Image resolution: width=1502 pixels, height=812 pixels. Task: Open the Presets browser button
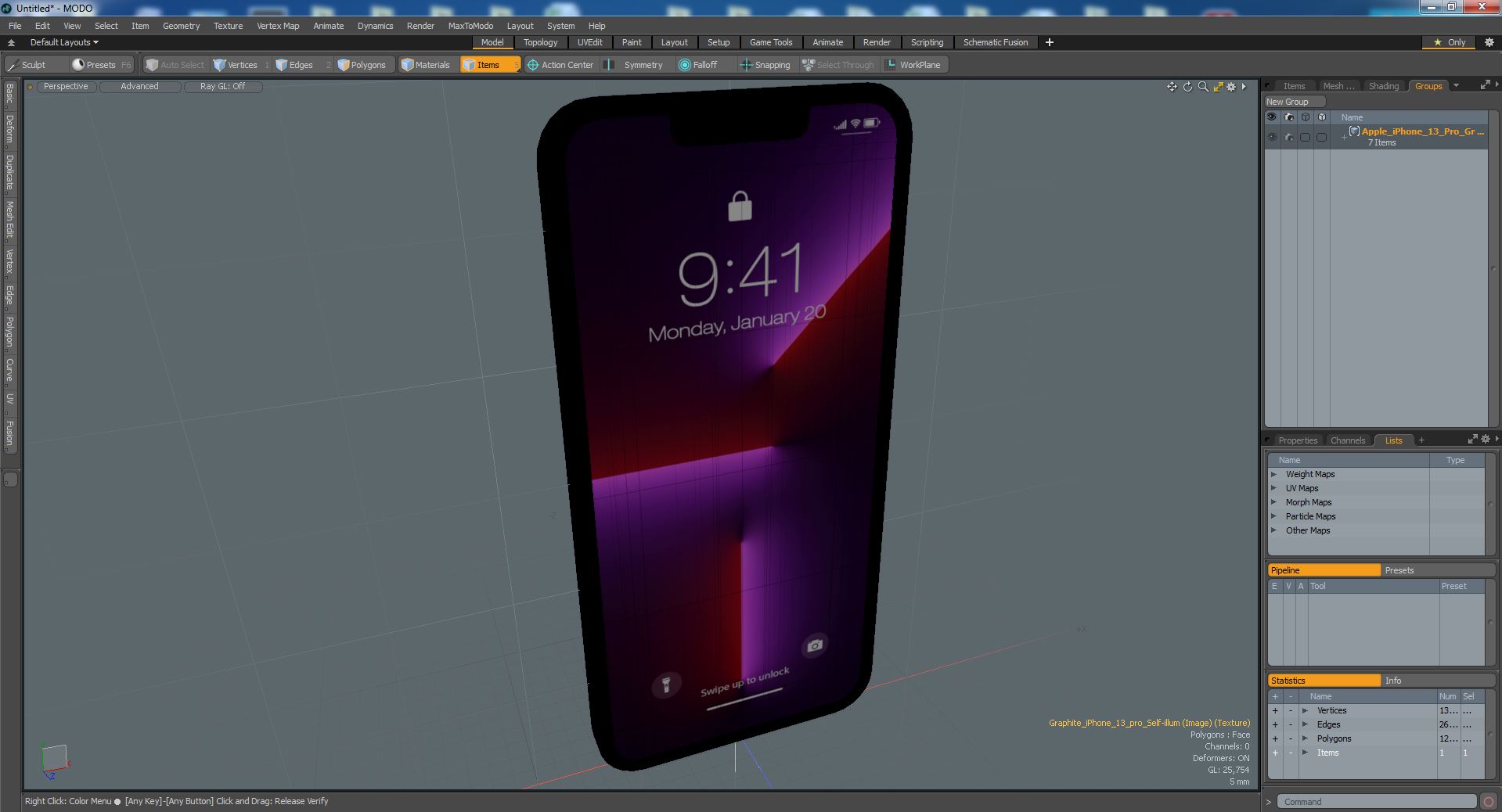pos(101,65)
